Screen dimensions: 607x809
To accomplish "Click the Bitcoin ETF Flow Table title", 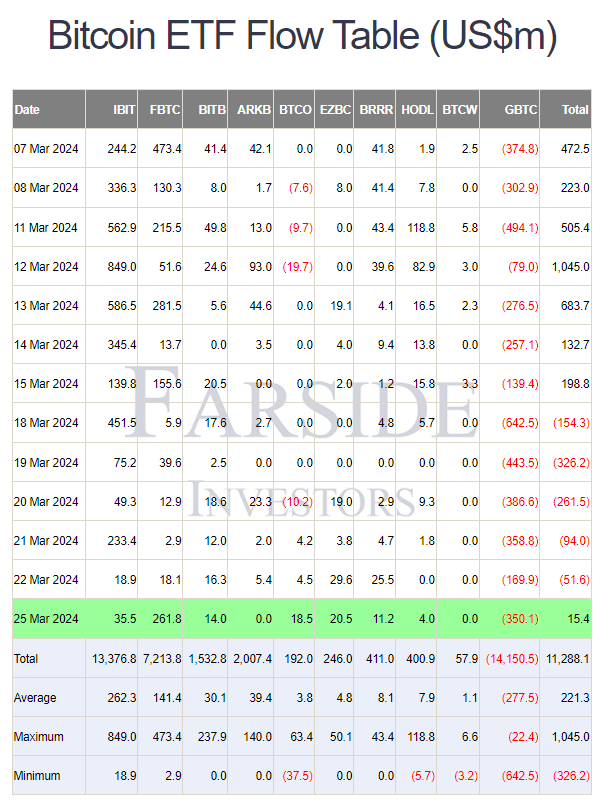I will coord(302,35).
